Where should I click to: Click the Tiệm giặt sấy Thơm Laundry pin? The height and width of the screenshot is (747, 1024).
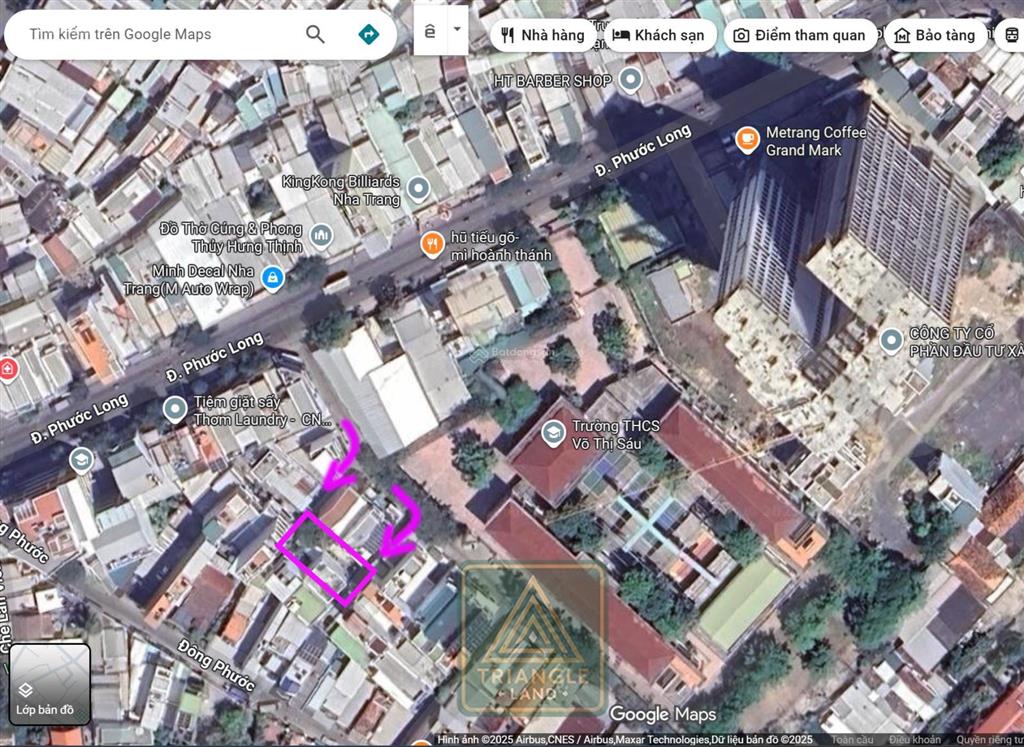click(x=176, y=408)
